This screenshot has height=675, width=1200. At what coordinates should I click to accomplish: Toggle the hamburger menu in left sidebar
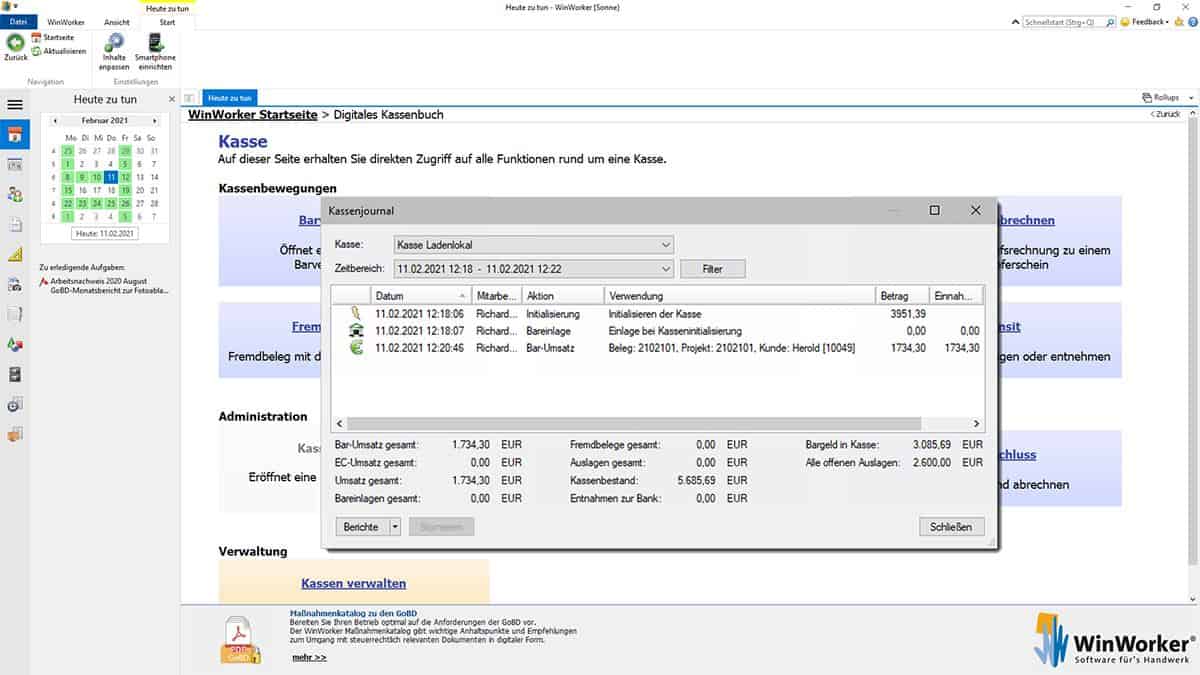(x=14, y=104)
